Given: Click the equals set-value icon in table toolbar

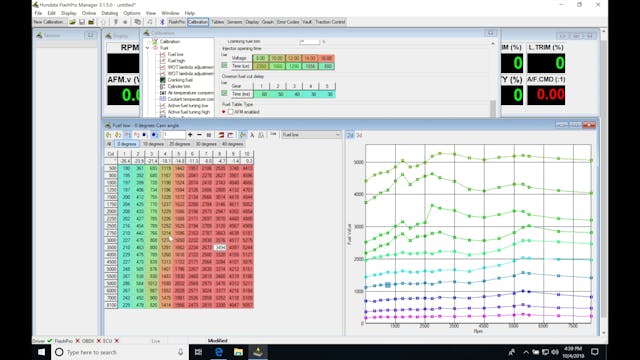Looking at the screenshot, I should [x=209, y=135].
